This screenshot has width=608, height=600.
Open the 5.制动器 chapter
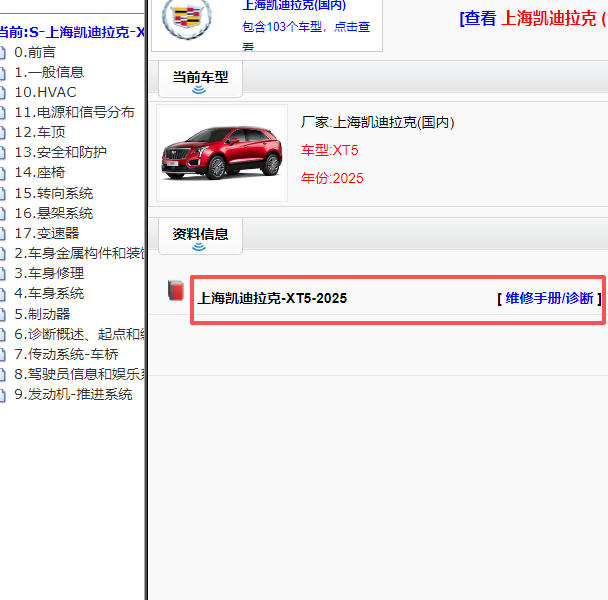point(42,314)
